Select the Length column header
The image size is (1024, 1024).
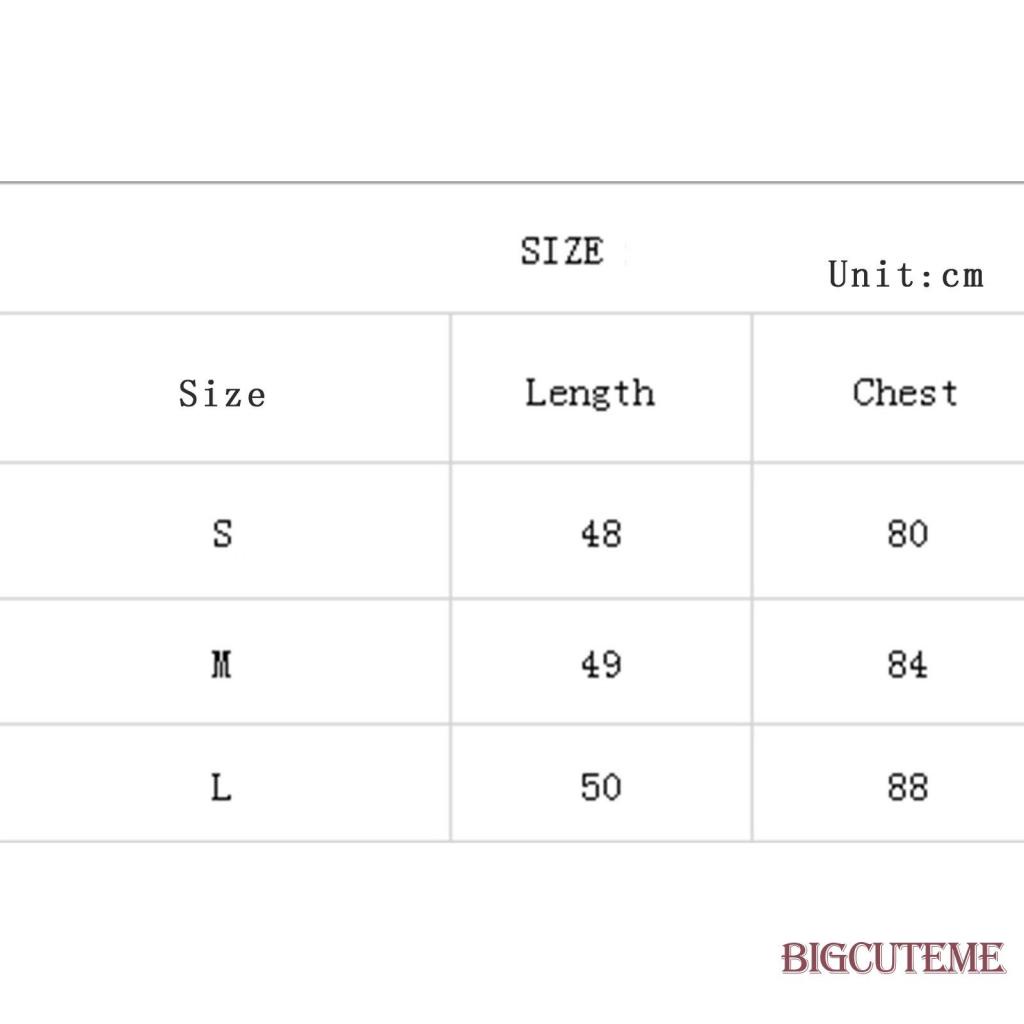coord(590,392)
